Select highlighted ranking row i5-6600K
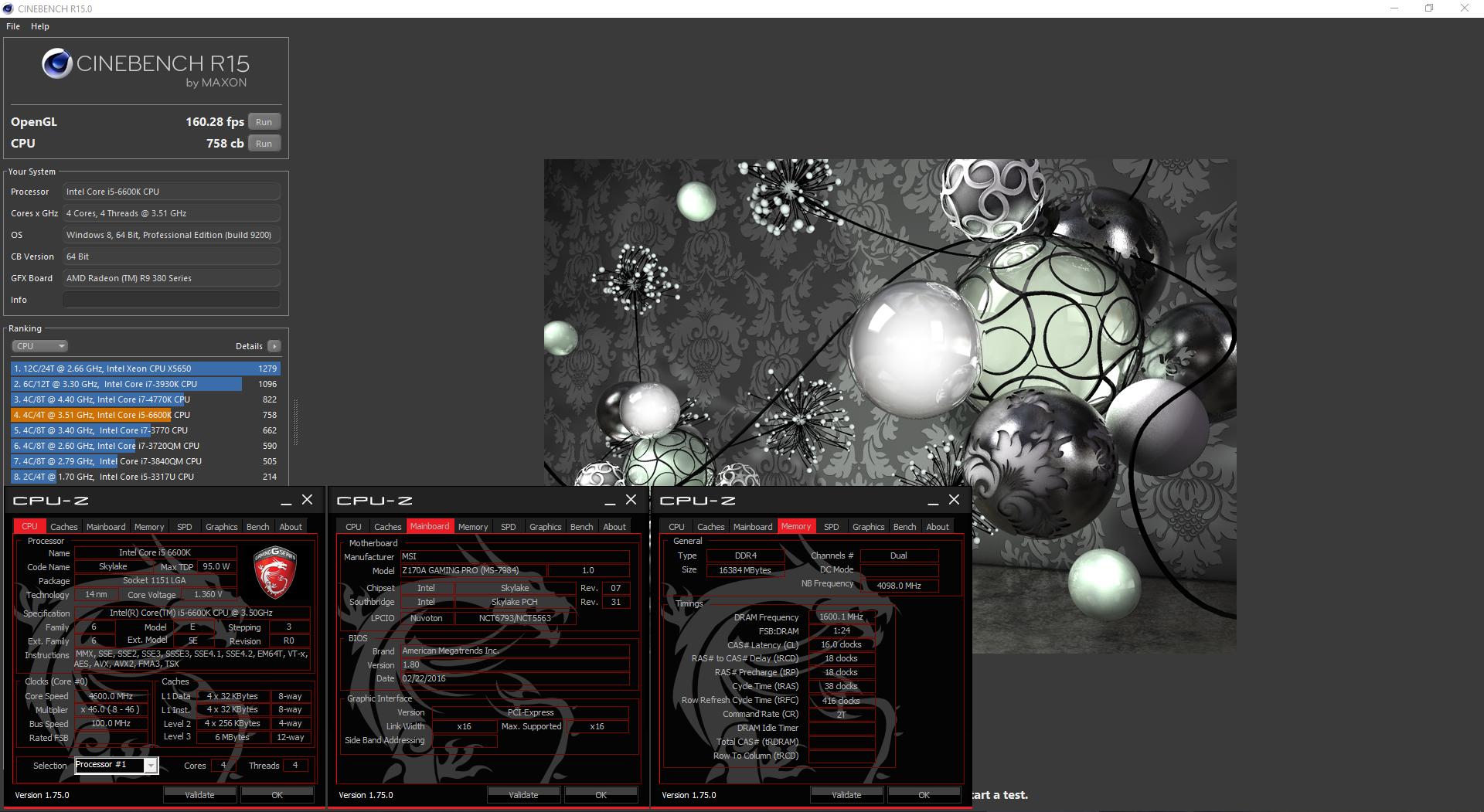1484x812 pixels. click(x=145, y=415)
